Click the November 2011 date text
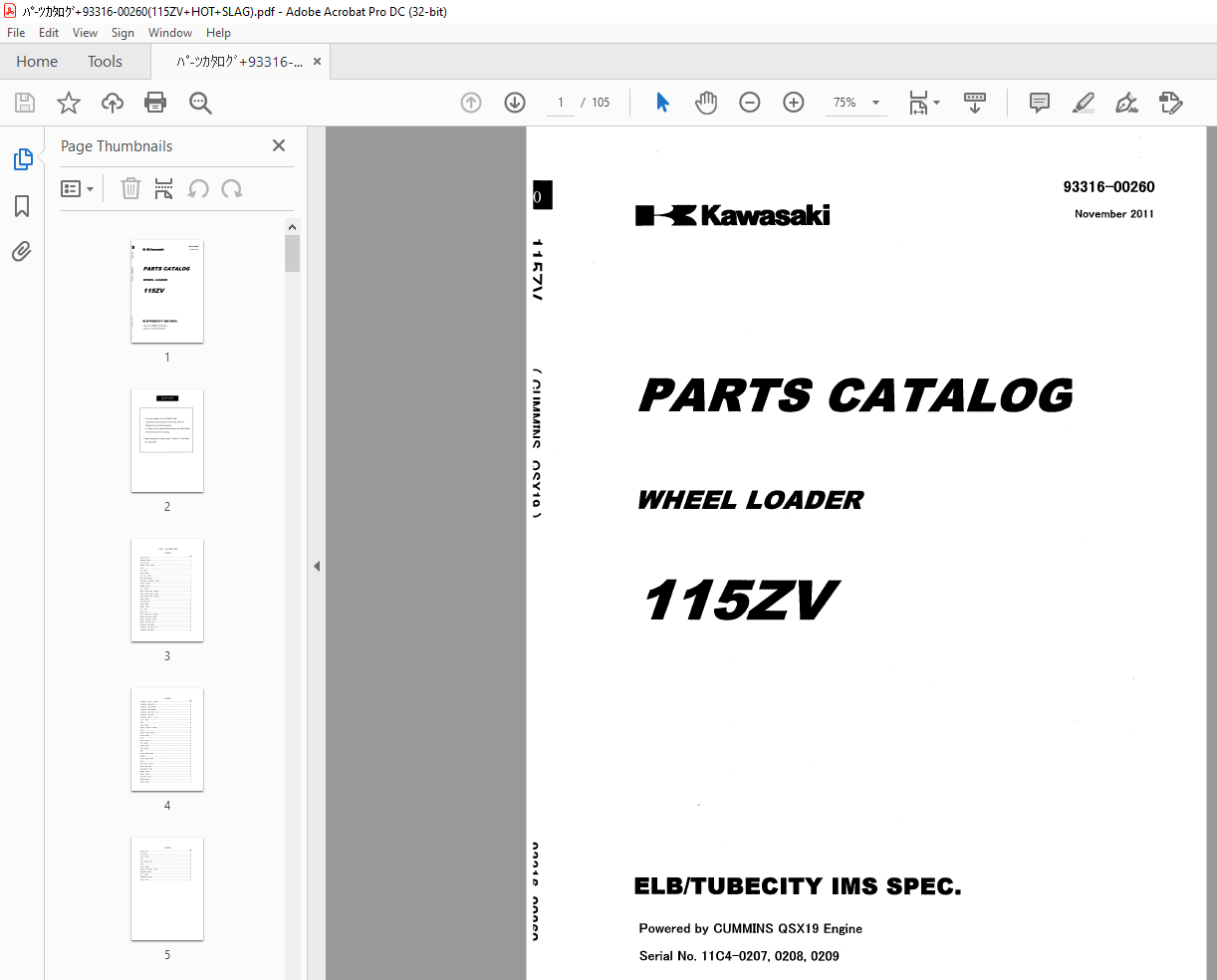The image size is (1217, 980). pyautogui.click(x=1114, y=214)
